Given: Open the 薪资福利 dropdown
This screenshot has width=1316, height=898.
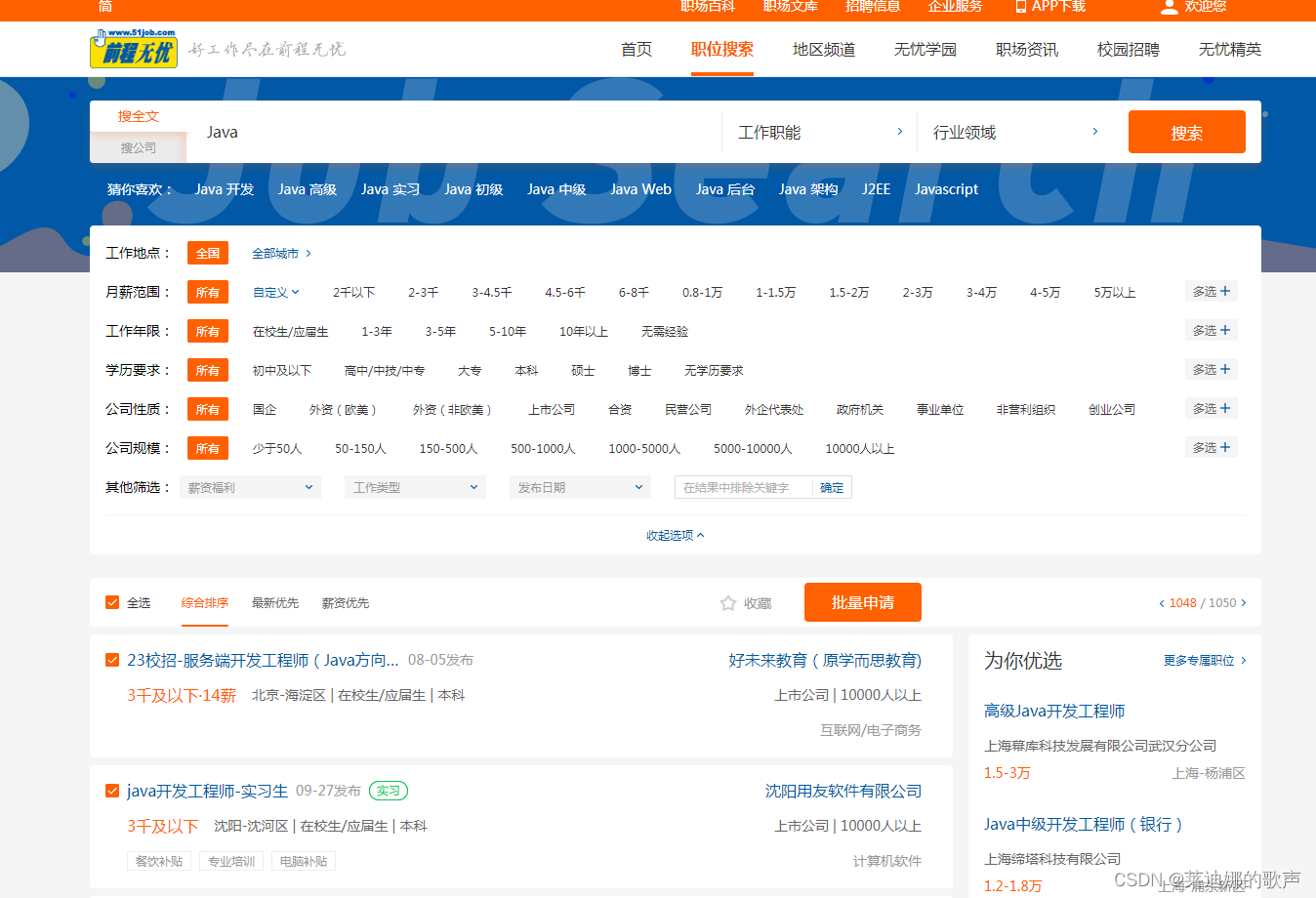Looking at the screenshot, I should tap(251, 487).
